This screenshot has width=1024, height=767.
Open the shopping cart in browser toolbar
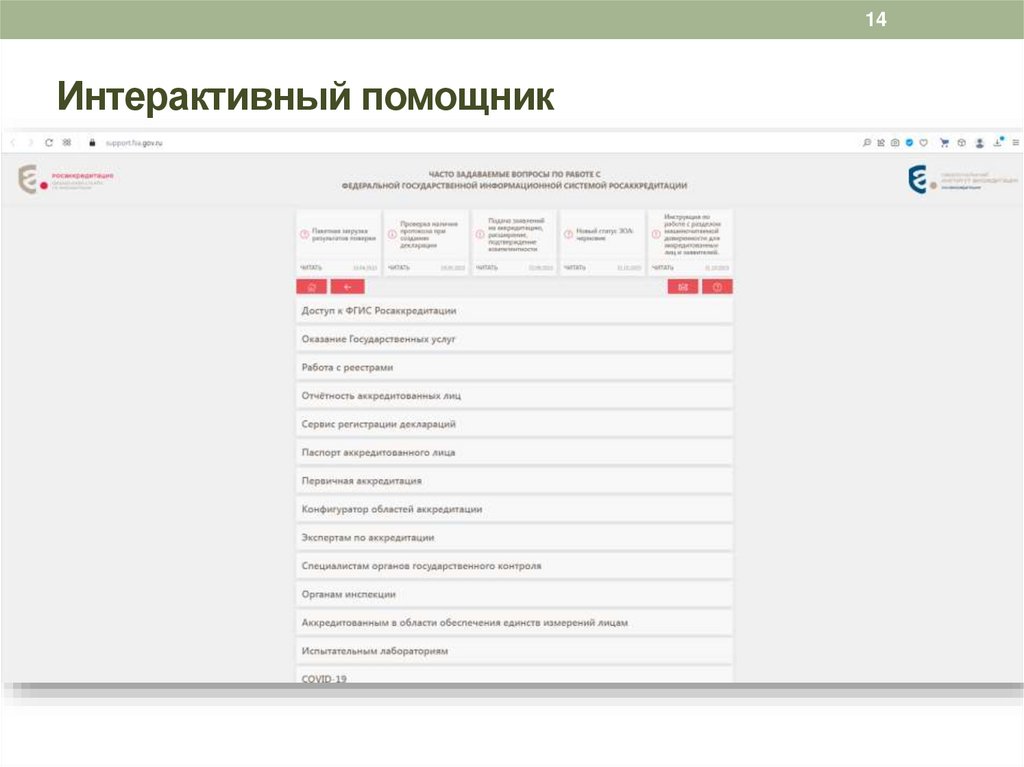click(x=944, y=142)
